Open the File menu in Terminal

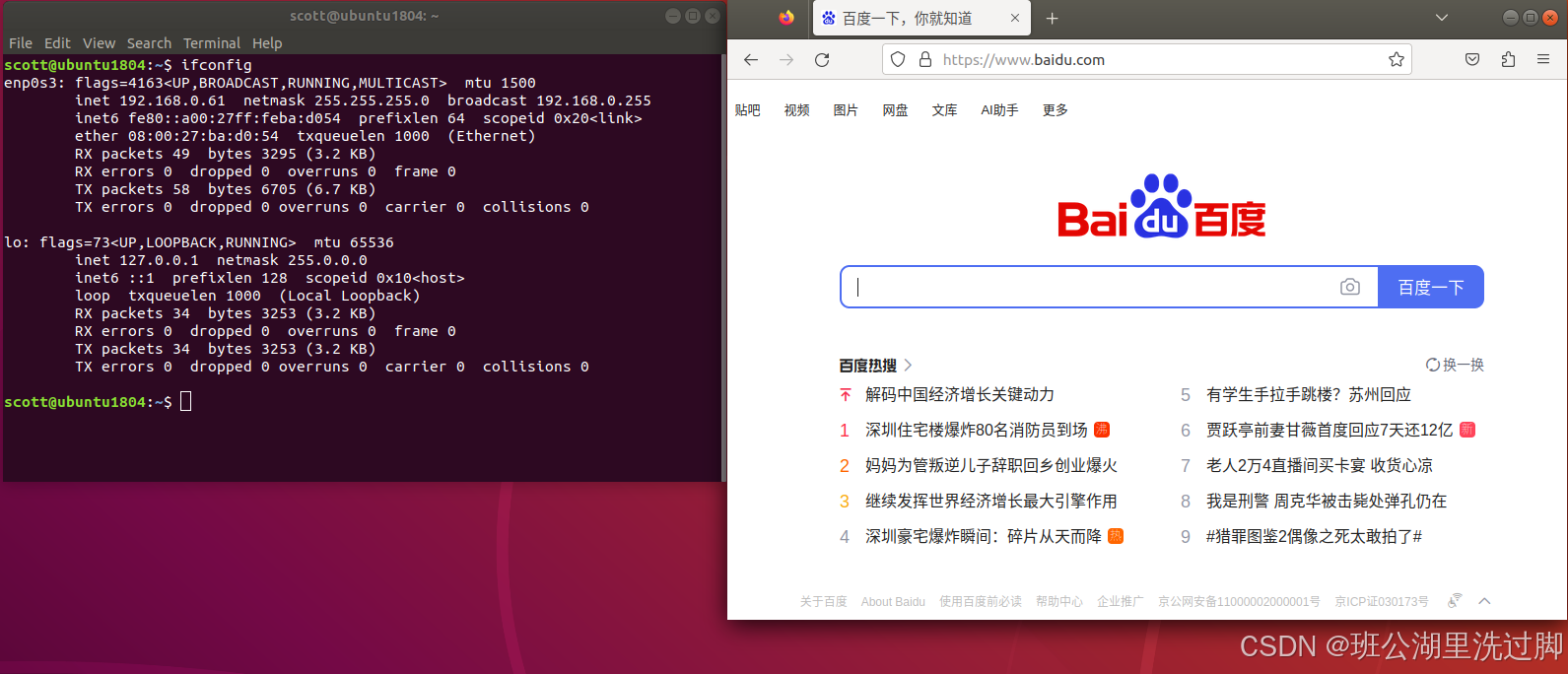tap(21, 43)
